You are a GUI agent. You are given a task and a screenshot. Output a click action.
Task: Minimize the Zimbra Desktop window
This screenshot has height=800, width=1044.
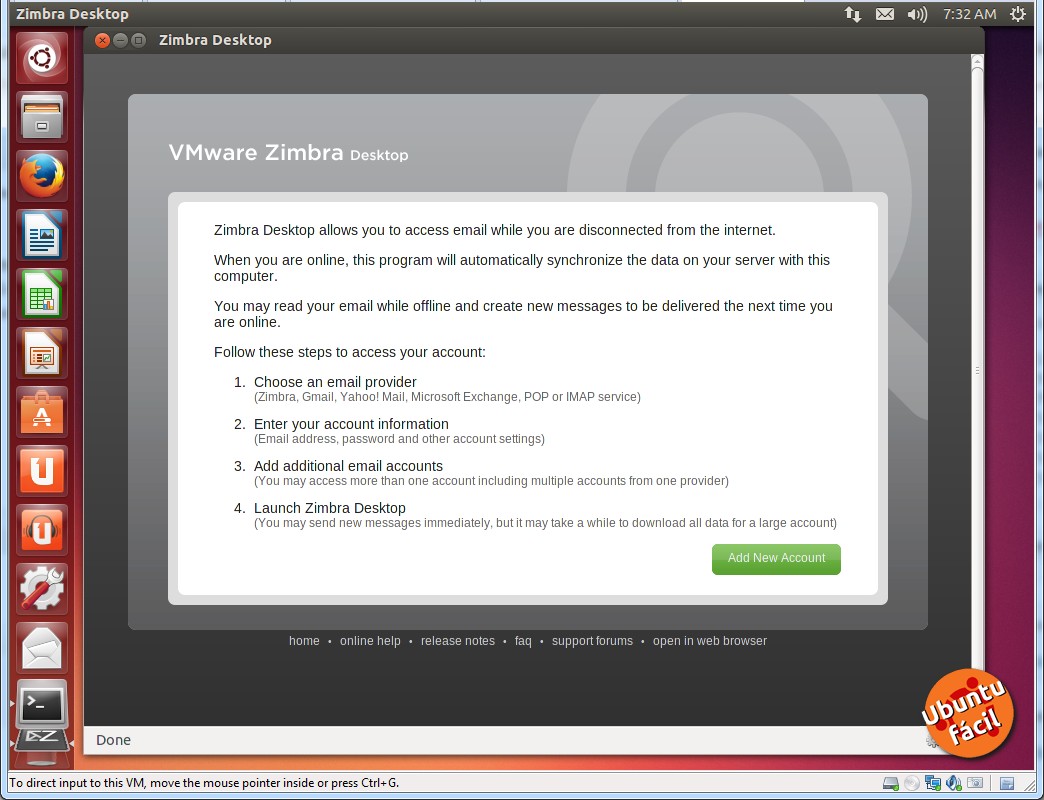tap(121, 41)
